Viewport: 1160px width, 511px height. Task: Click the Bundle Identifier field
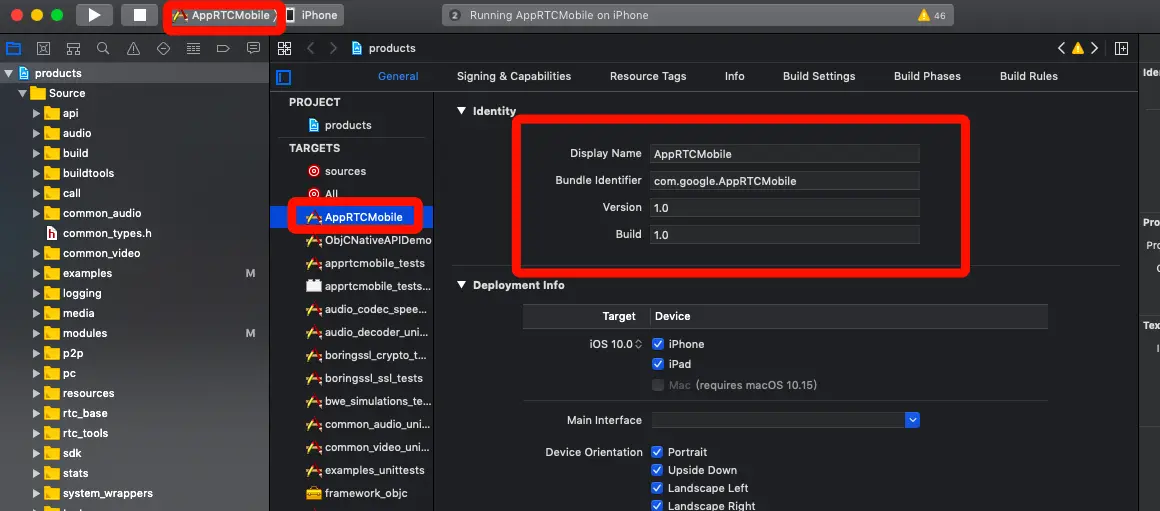tap(785, 180)
